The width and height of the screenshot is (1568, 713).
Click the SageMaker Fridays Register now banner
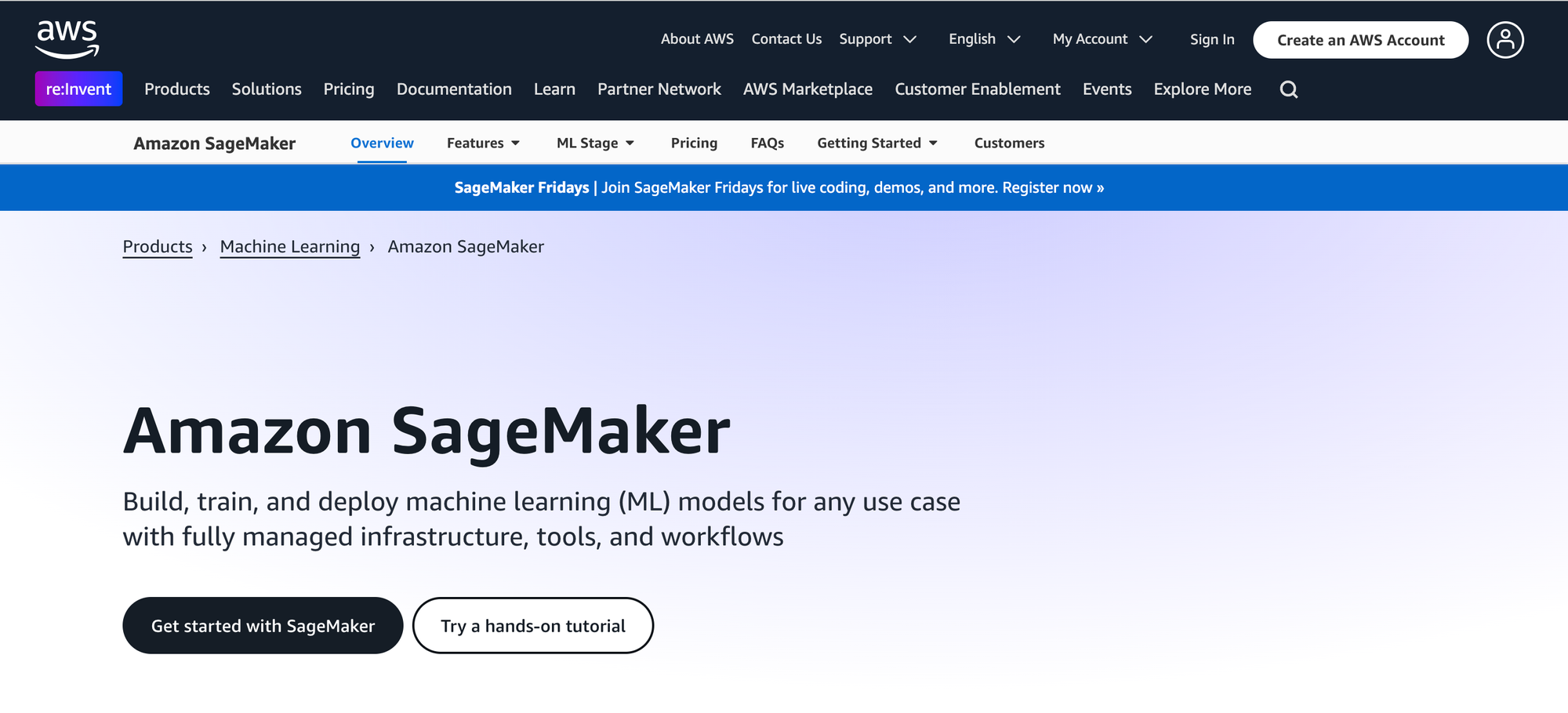pos(779,187)
